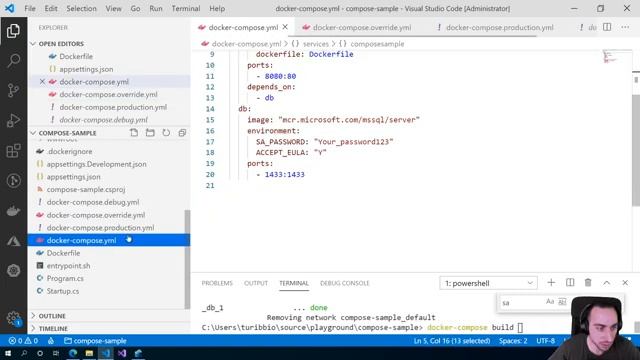Open the Manage gear in activity bar

[x=13, y=317]
